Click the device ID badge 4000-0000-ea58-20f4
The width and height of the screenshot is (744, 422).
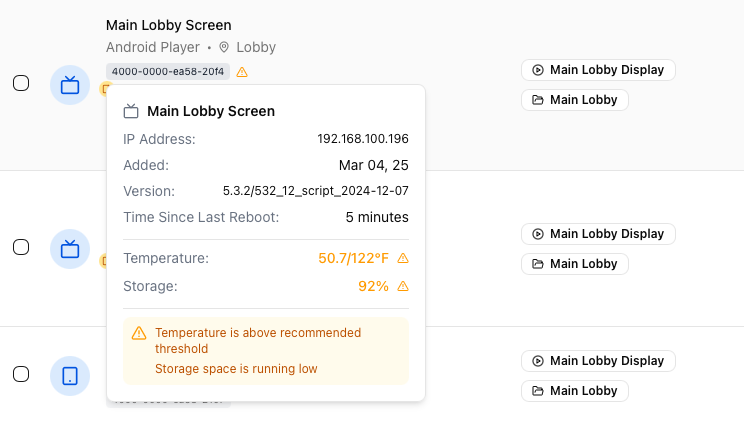pyautogui.click(x=168, y=72)
